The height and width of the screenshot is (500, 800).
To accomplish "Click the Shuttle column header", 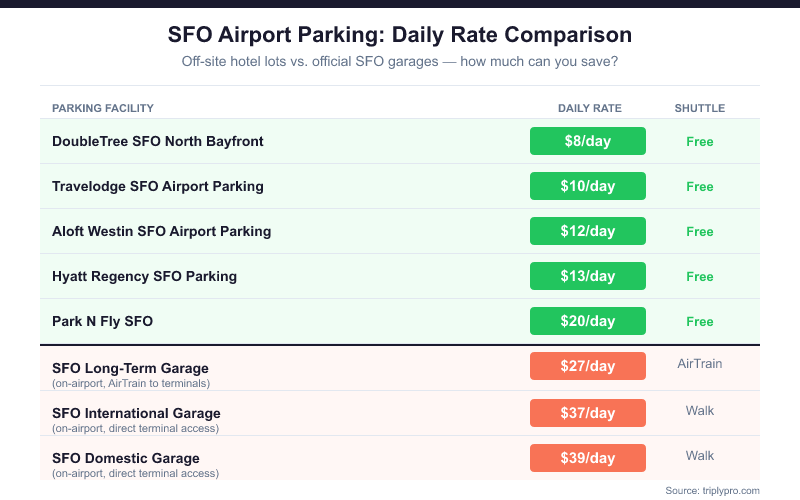I will pyautogui.click(x=700, y=108).
